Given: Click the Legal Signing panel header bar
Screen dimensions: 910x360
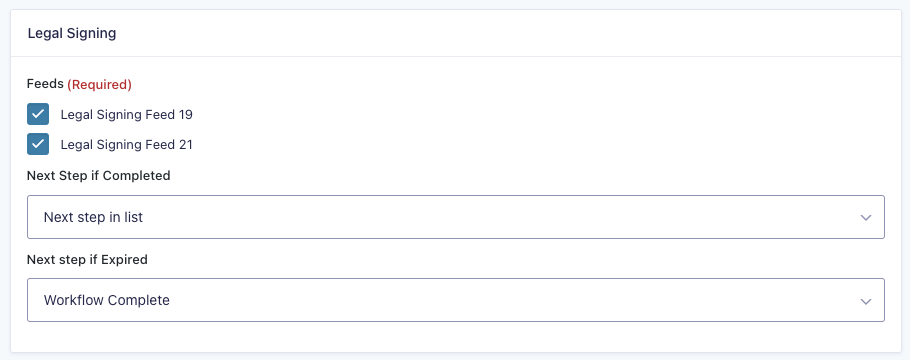Looking at the screenshot, I should (456, 33).
